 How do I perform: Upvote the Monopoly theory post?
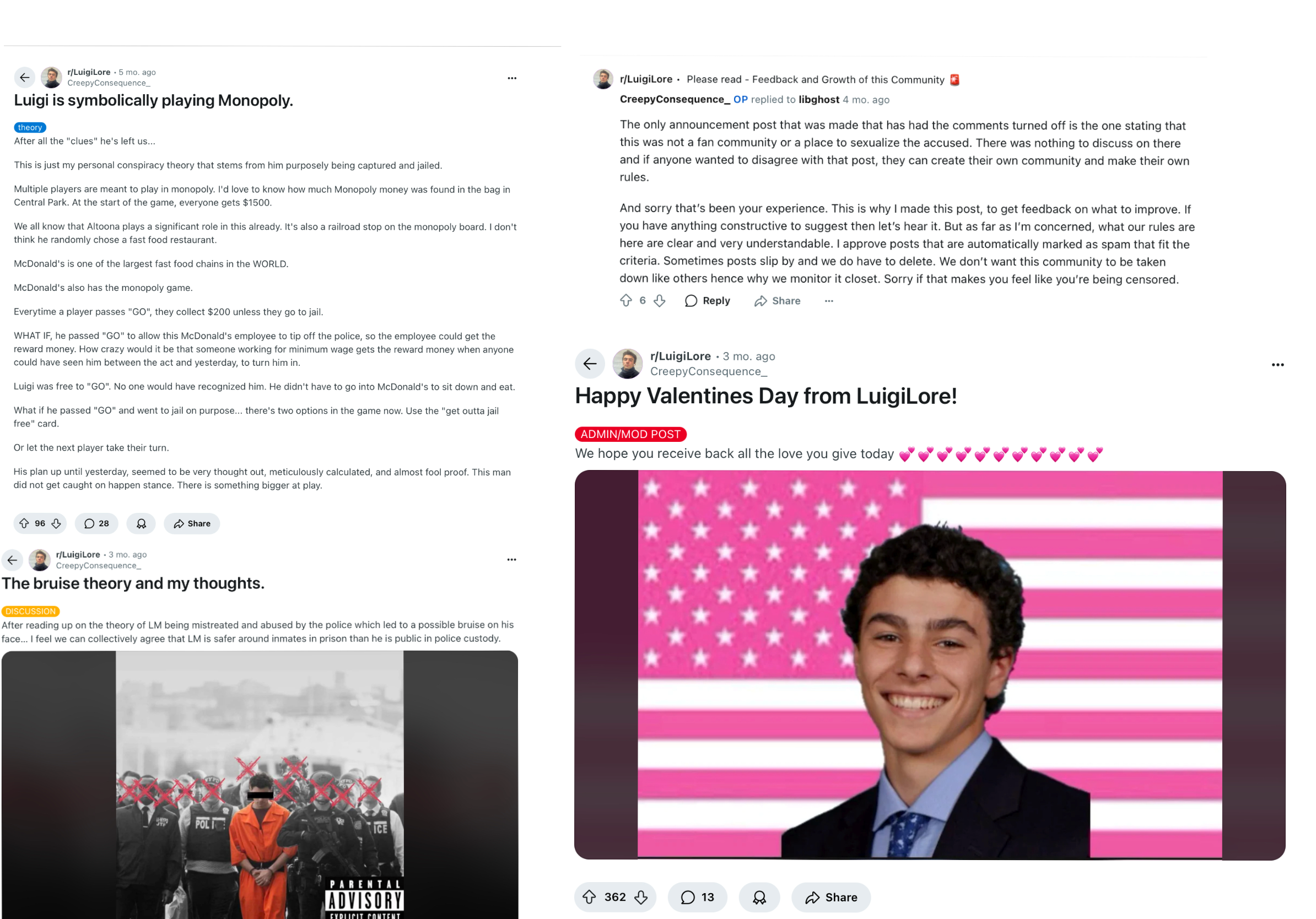24,523
